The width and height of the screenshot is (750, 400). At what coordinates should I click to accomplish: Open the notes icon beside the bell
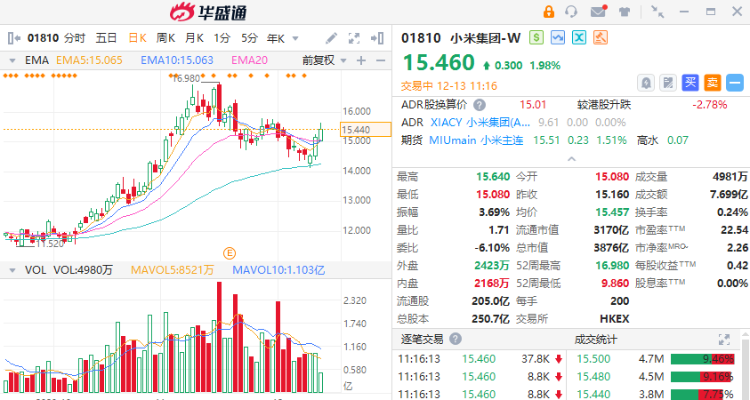point(668,83)
